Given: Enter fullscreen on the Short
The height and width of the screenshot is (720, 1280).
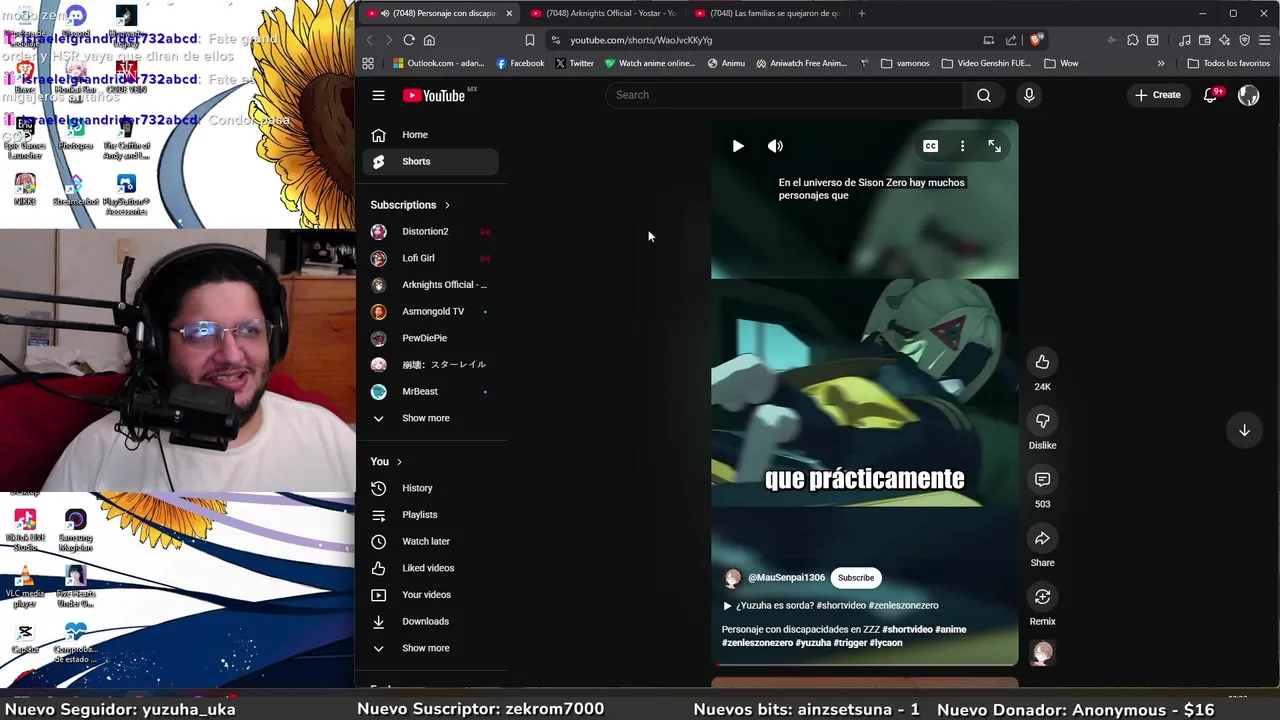Looking at the screenshot, I should [x=994, y=146].
